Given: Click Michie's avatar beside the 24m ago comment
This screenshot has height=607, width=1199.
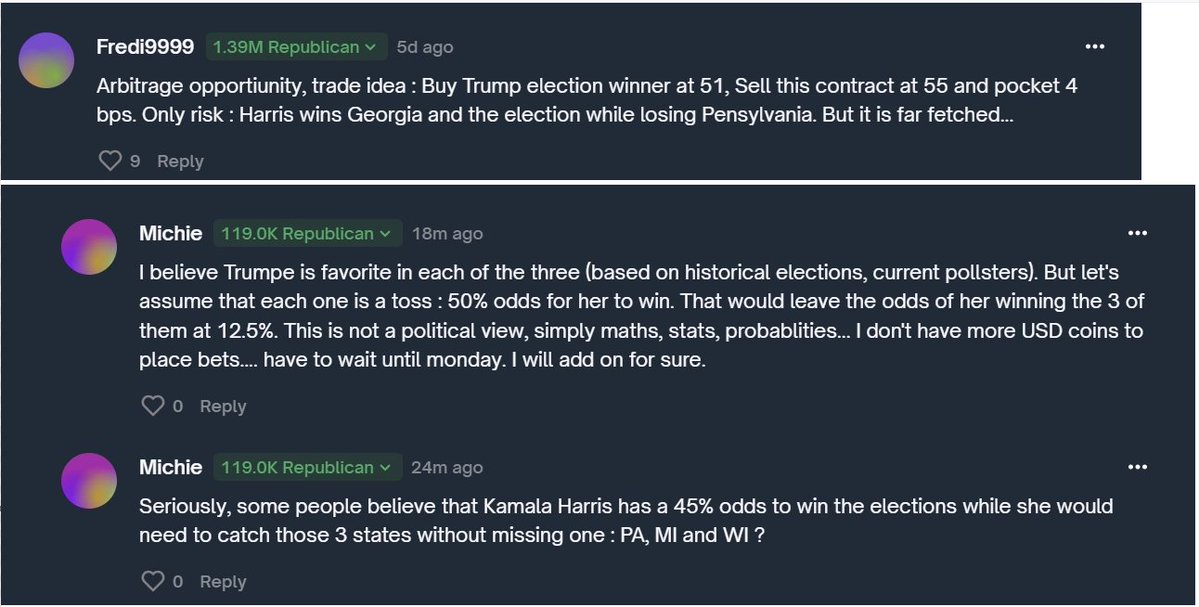Looking at the screenshot, I should (89, 480).
